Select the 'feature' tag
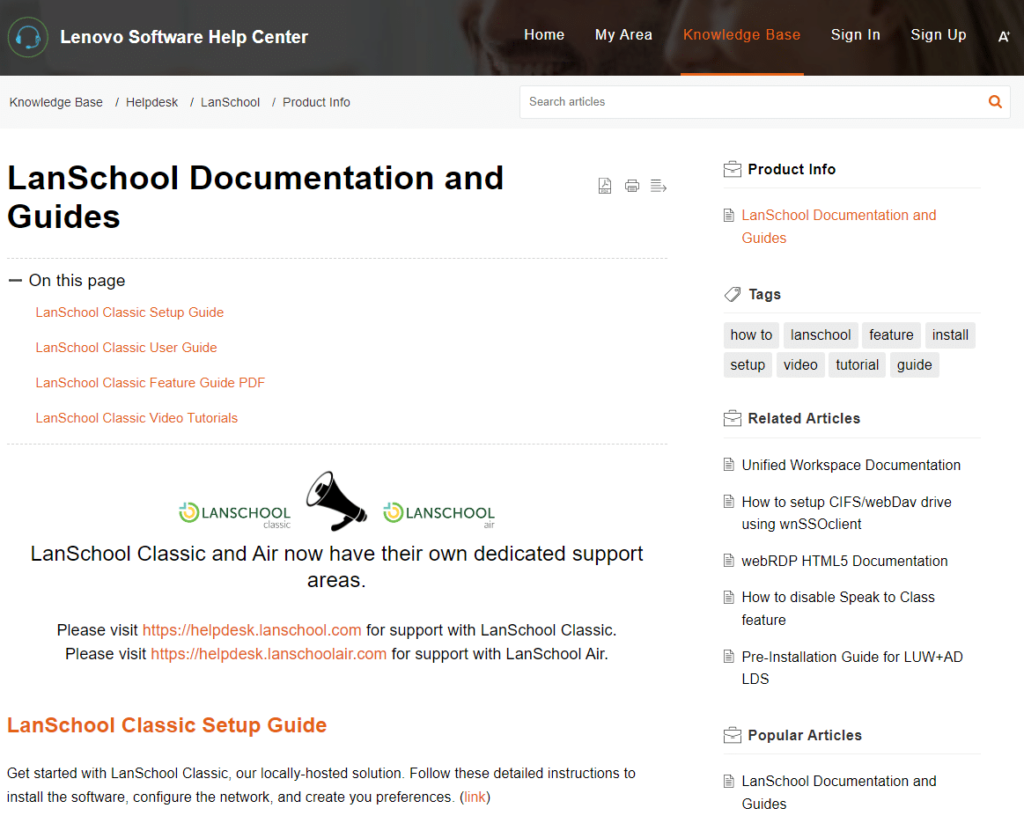 891,335
